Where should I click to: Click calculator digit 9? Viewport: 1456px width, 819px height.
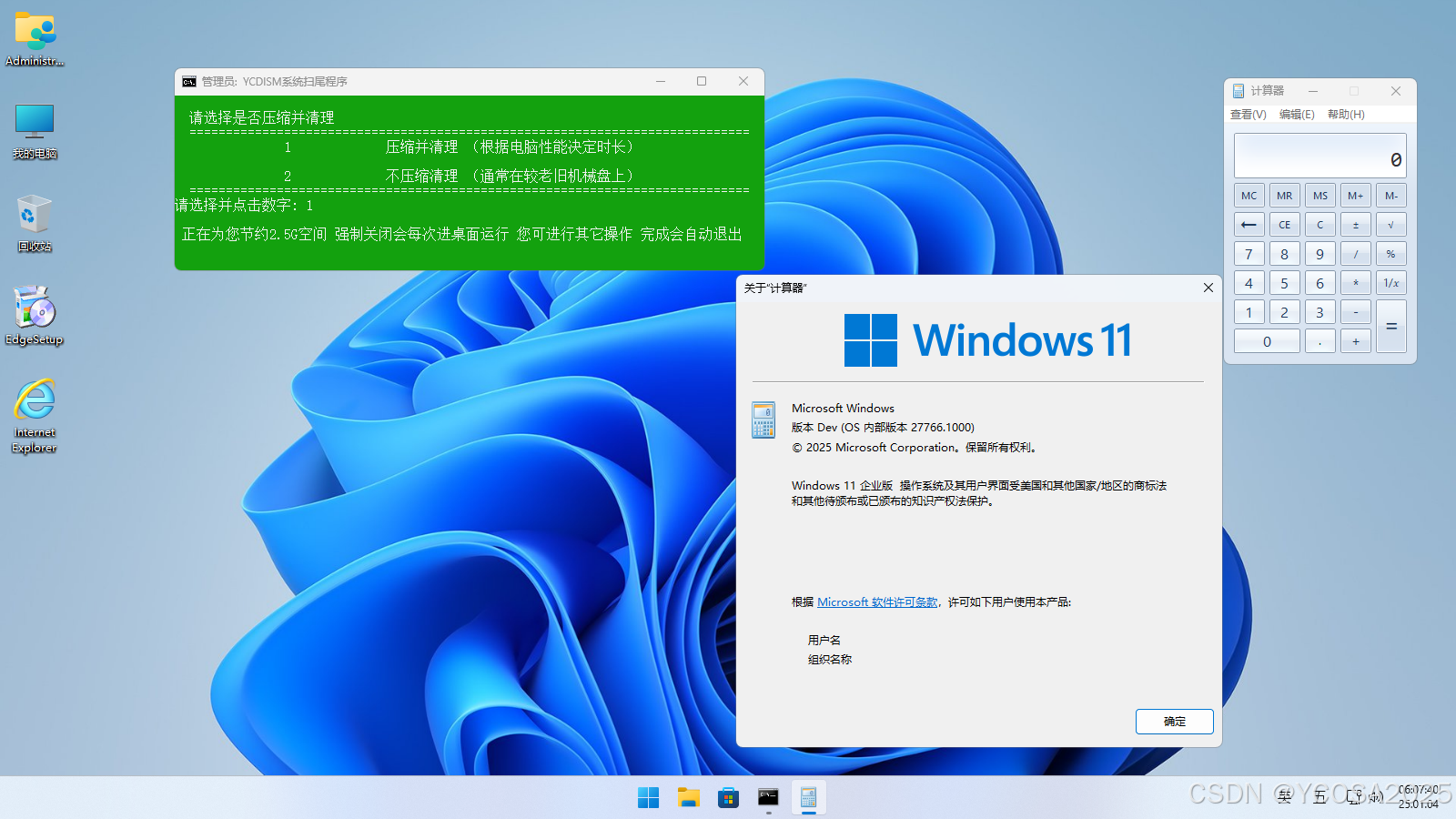[x=1319, y=254]
